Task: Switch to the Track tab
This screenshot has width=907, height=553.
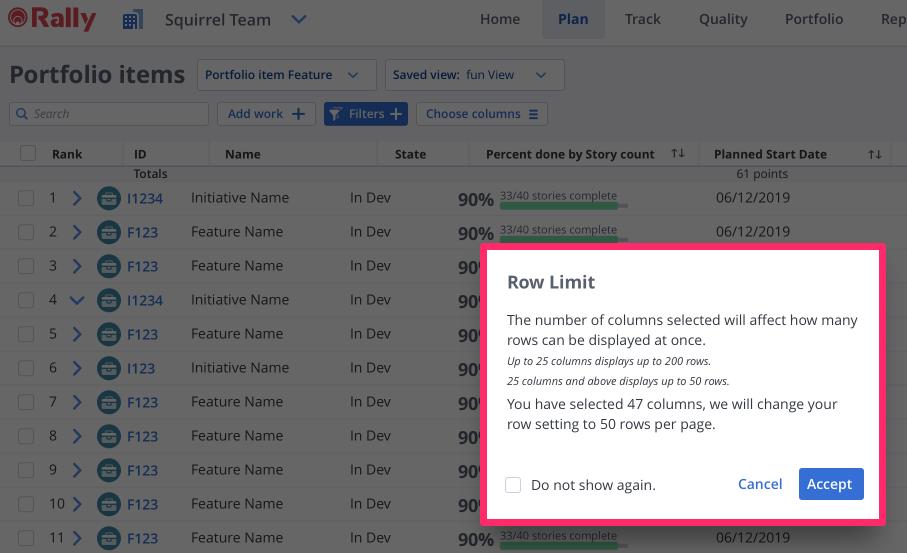Action: coord(642,19)
